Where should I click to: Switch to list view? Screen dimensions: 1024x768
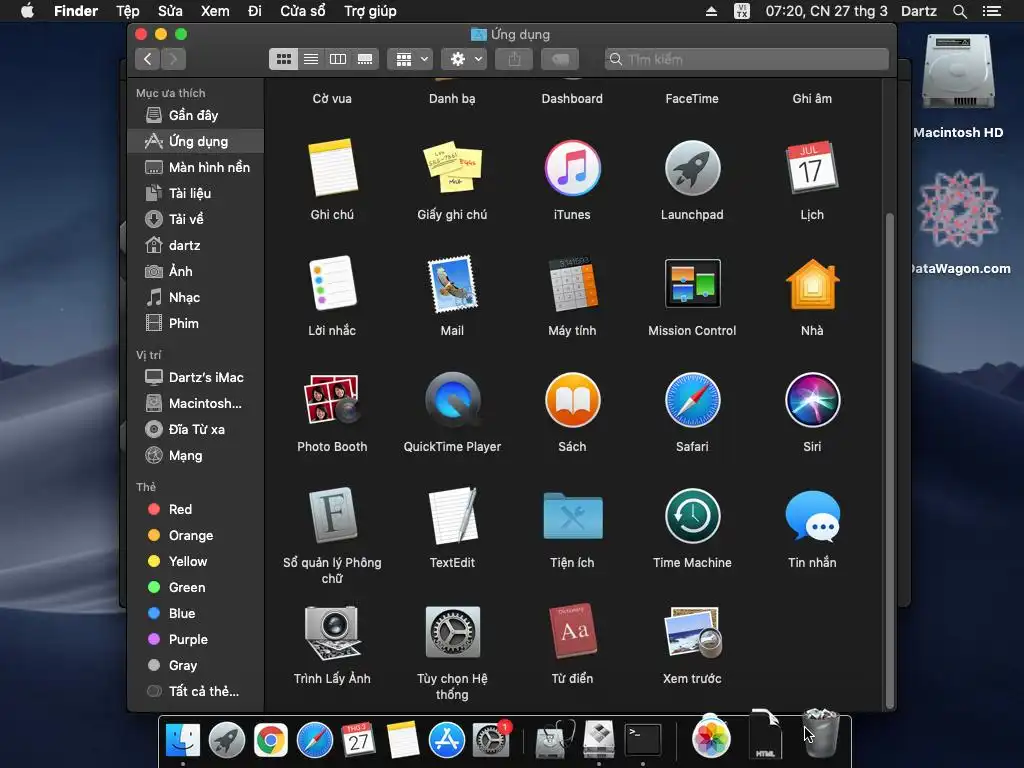point(311,59)
